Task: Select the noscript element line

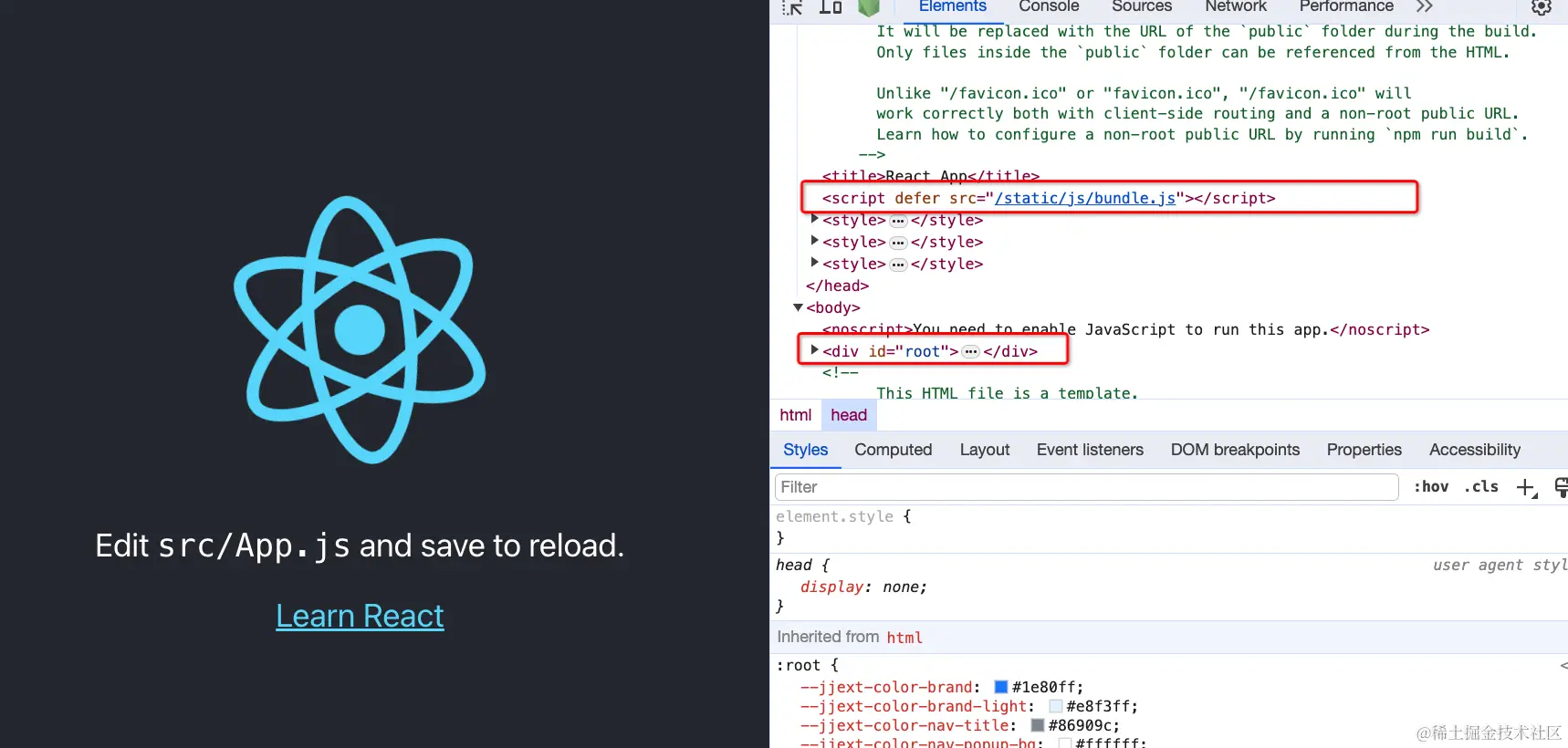Action: [1125, 329]
